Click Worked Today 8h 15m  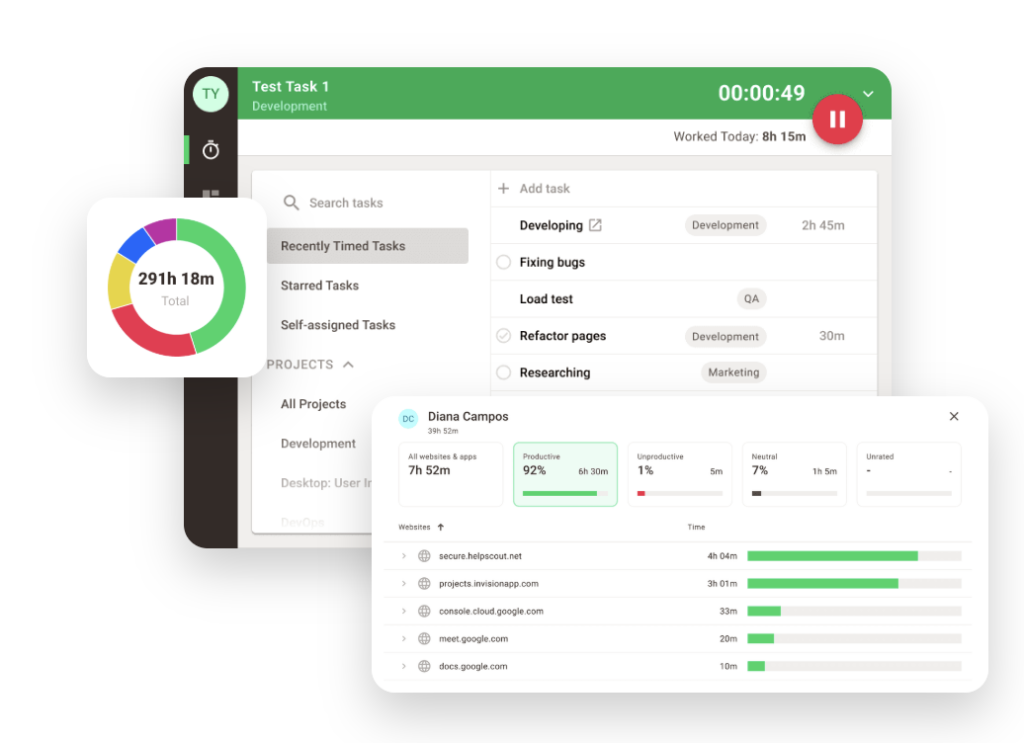[739, 136]
